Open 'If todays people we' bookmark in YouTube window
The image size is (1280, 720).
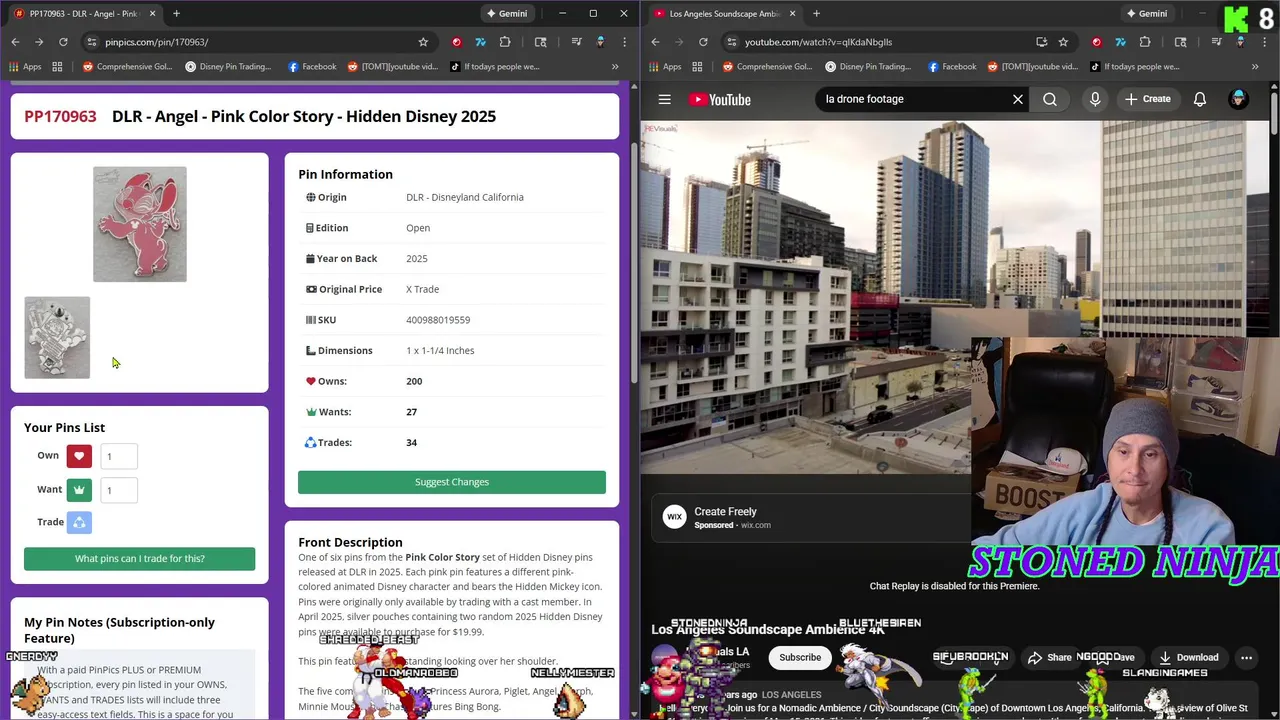1134,67
